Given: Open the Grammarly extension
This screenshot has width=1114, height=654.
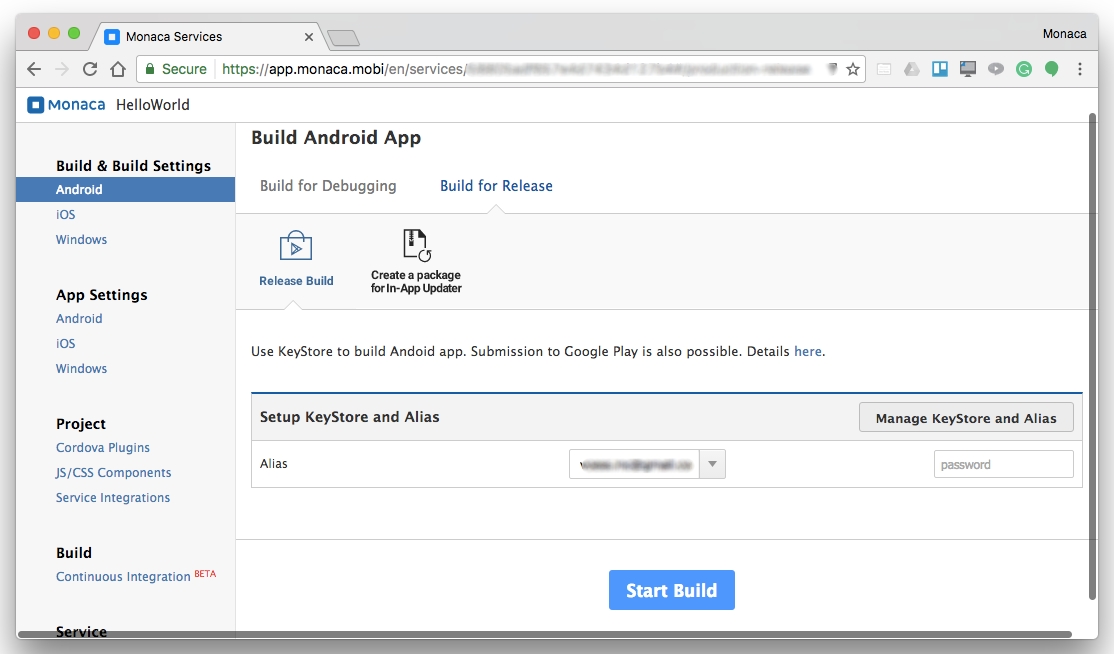Looking at the screenshot, I should pyautogui.click(x=1024, y=69).
